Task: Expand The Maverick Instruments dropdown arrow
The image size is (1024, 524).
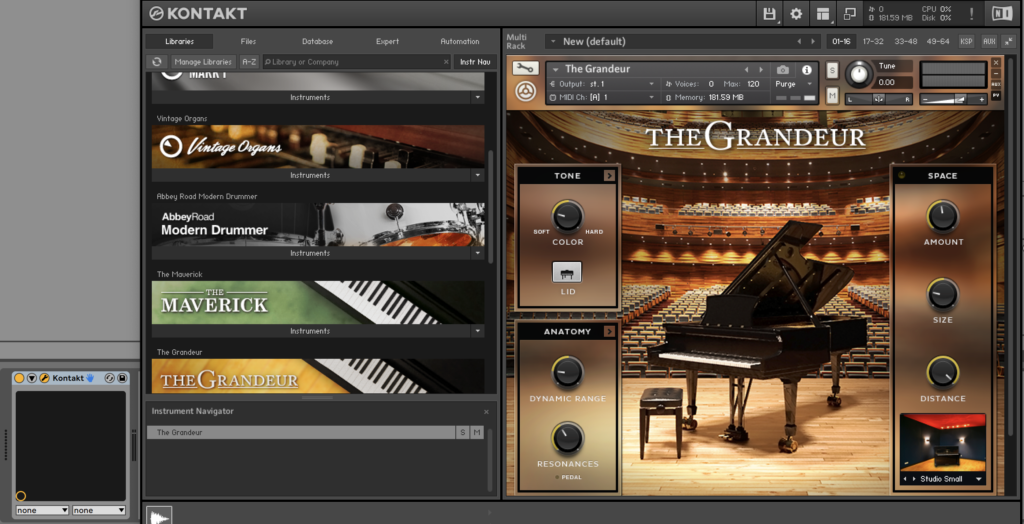Action: [x=477, y=331]
